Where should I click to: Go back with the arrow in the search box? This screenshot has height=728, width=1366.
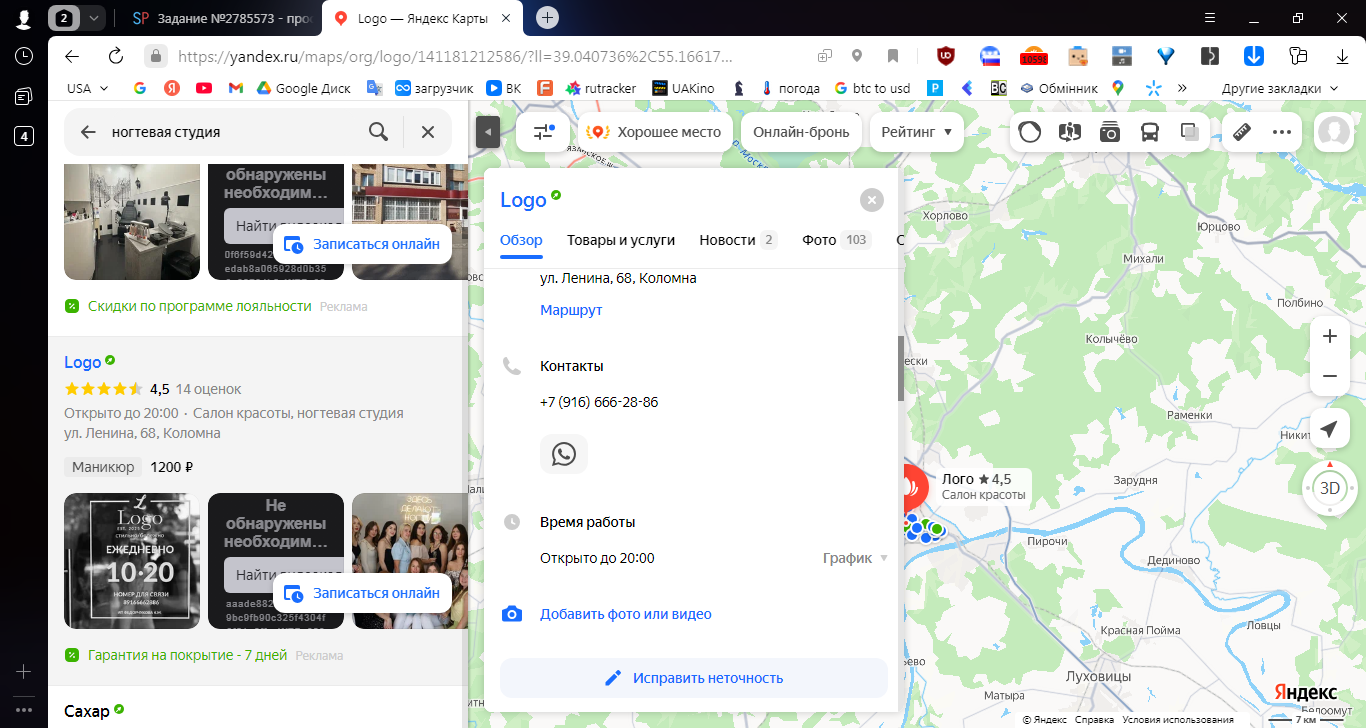pyautogui.click(x=88, y=132)
